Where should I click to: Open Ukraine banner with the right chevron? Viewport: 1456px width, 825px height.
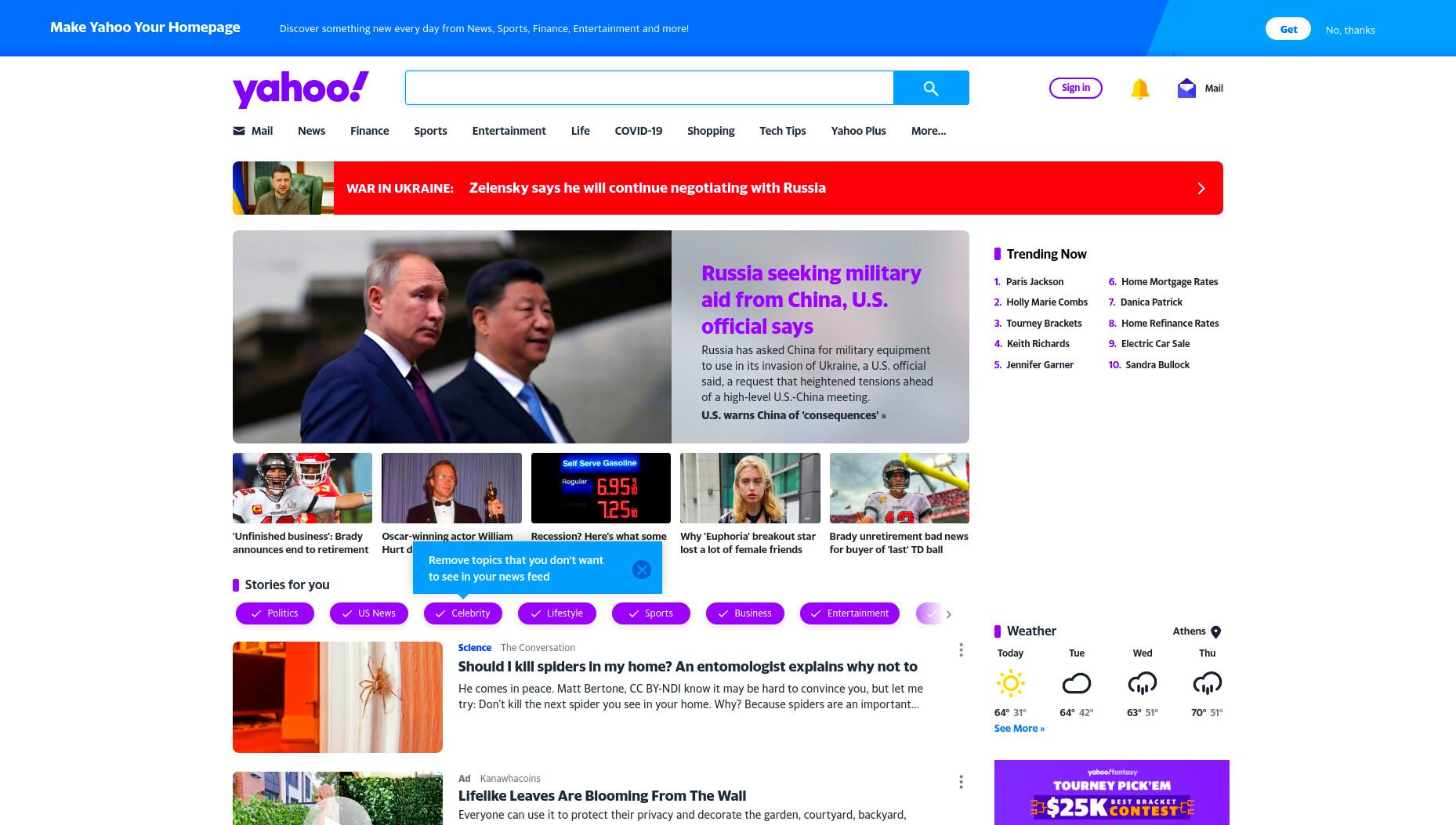tap(1201, 188)
